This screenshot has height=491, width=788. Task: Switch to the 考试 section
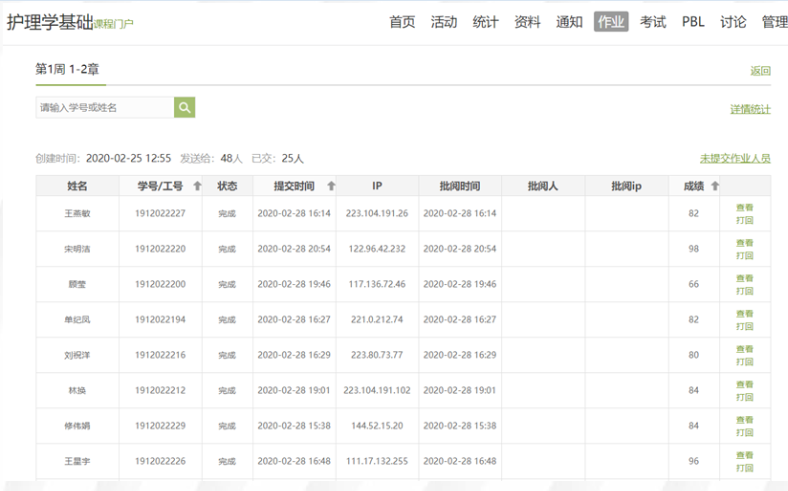tap(653, 22)
